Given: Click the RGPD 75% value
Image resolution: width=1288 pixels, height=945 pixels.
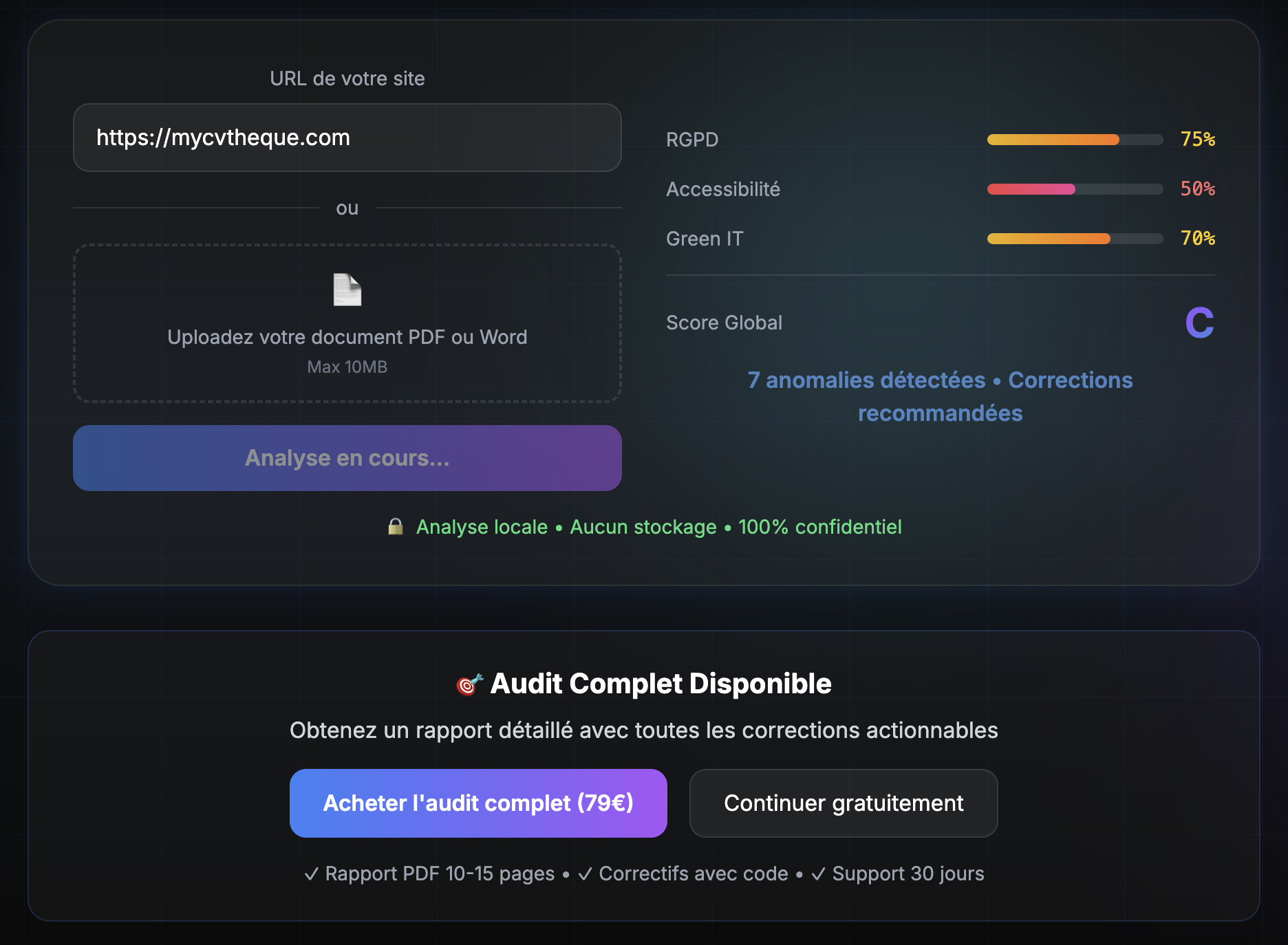Looking at the screenshot, I should tap(1198, 140).
